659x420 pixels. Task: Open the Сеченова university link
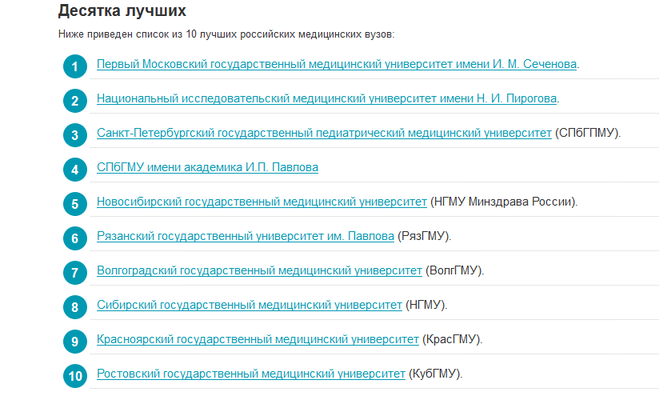click(x=337, y=64)
